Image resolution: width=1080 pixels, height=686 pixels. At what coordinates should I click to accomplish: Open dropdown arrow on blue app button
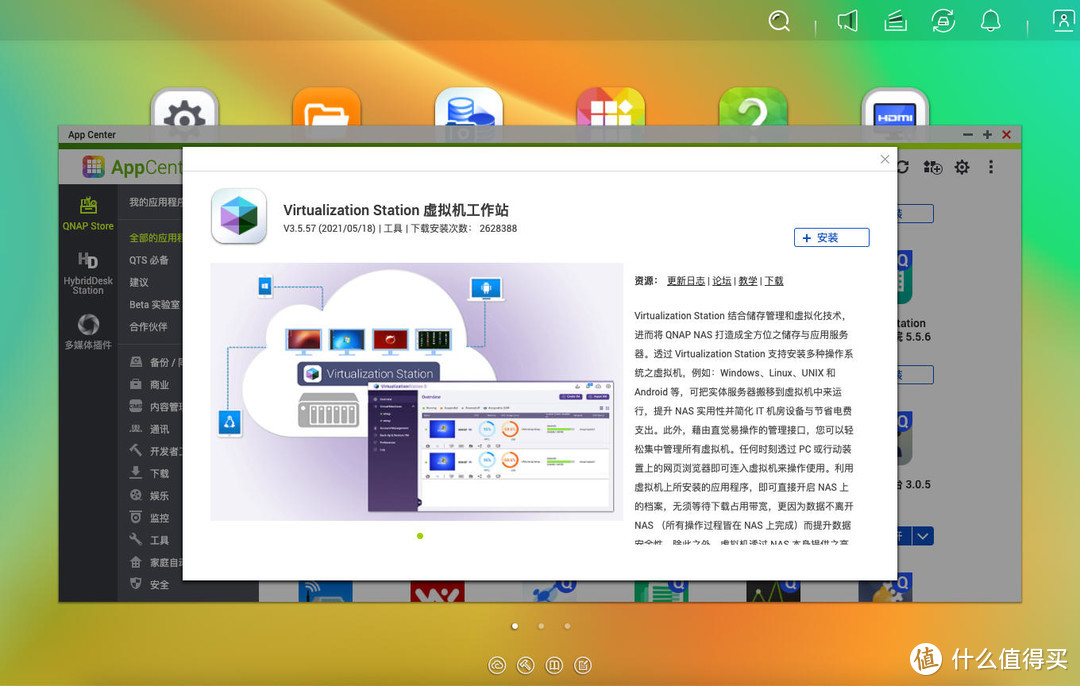(x=924, y=536)
